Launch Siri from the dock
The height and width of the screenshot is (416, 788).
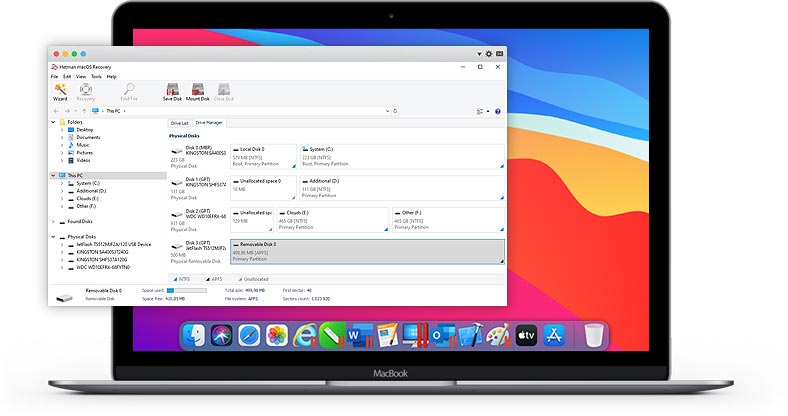point(222,336)
